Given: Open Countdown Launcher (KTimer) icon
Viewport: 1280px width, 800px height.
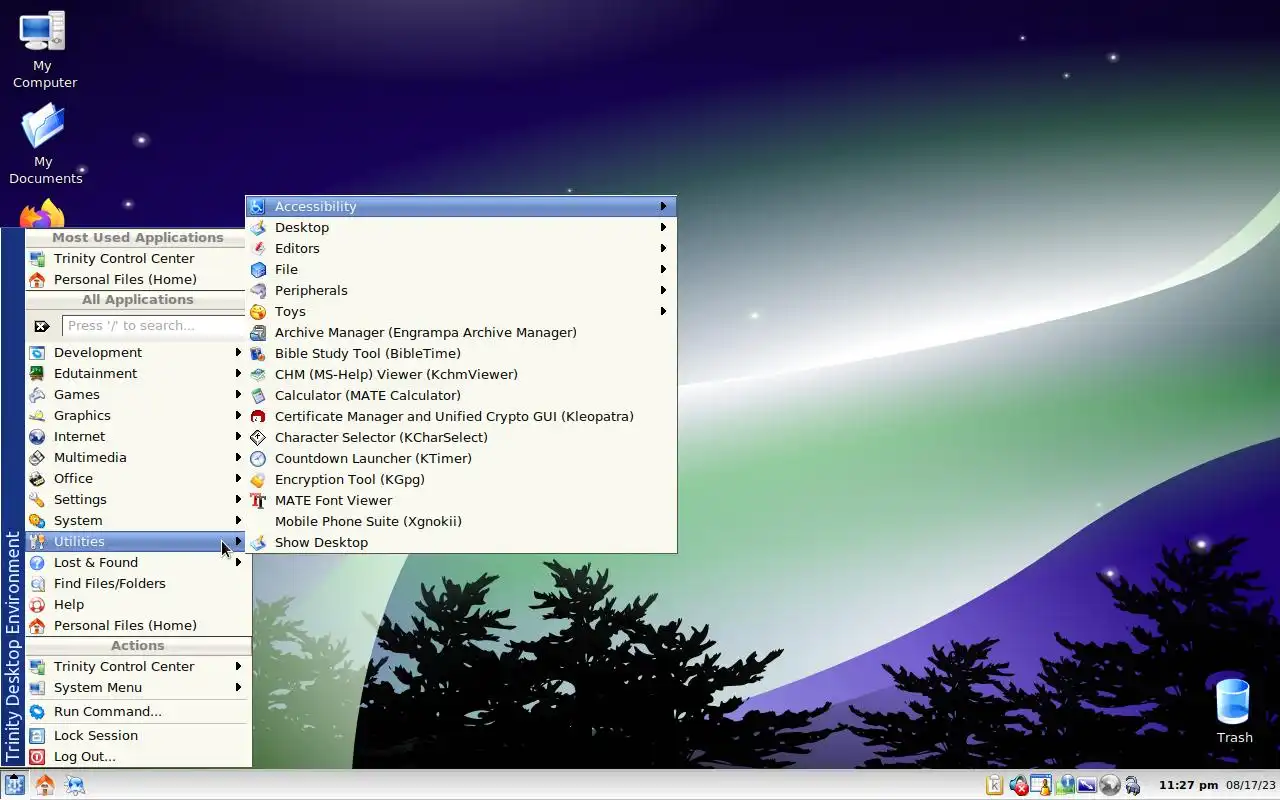Looking at the screenshot, I should (258, 458).
